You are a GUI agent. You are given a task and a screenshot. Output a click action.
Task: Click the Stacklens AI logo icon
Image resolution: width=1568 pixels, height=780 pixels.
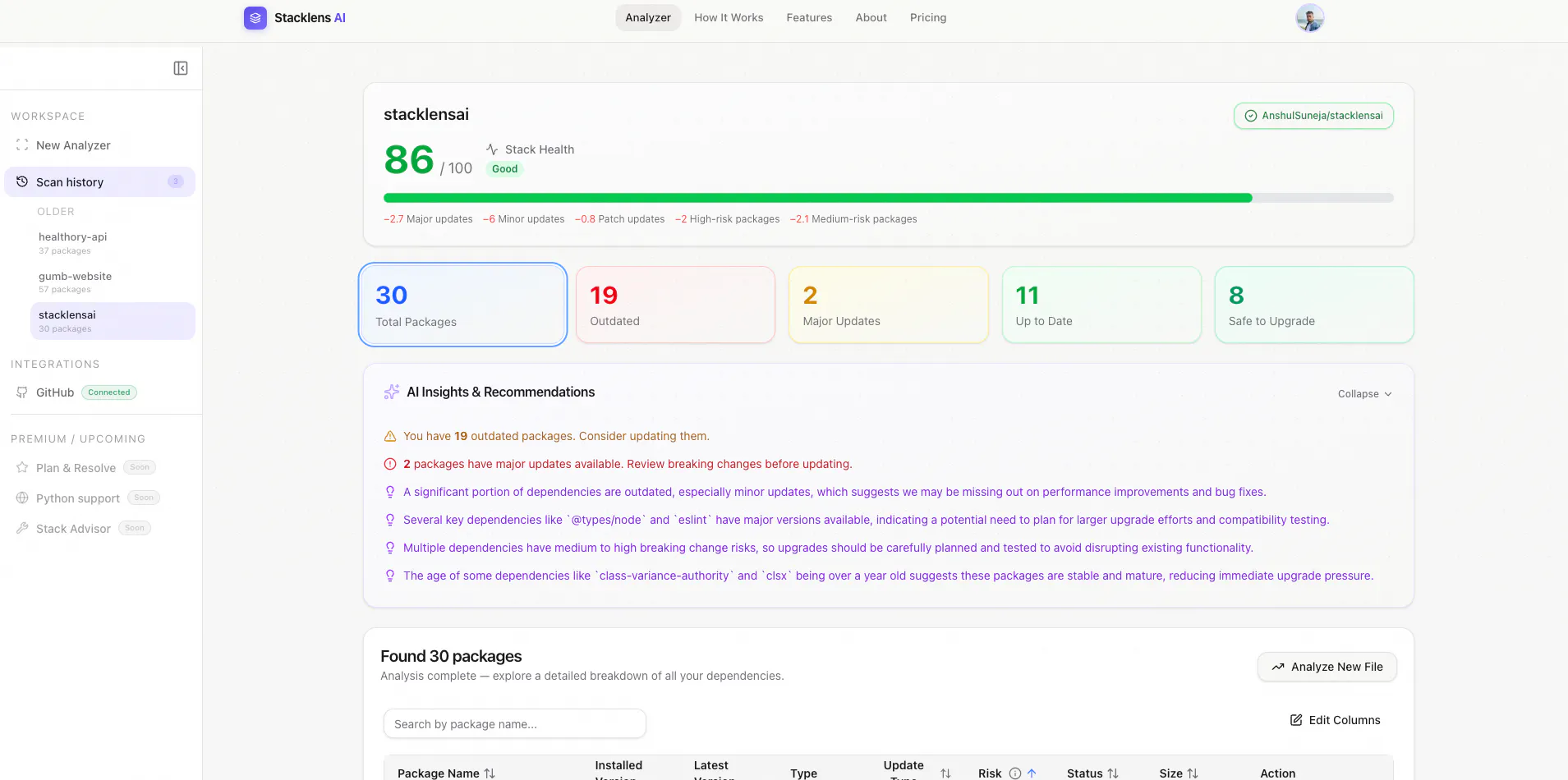pyautogui.click(x=255, y=18)
